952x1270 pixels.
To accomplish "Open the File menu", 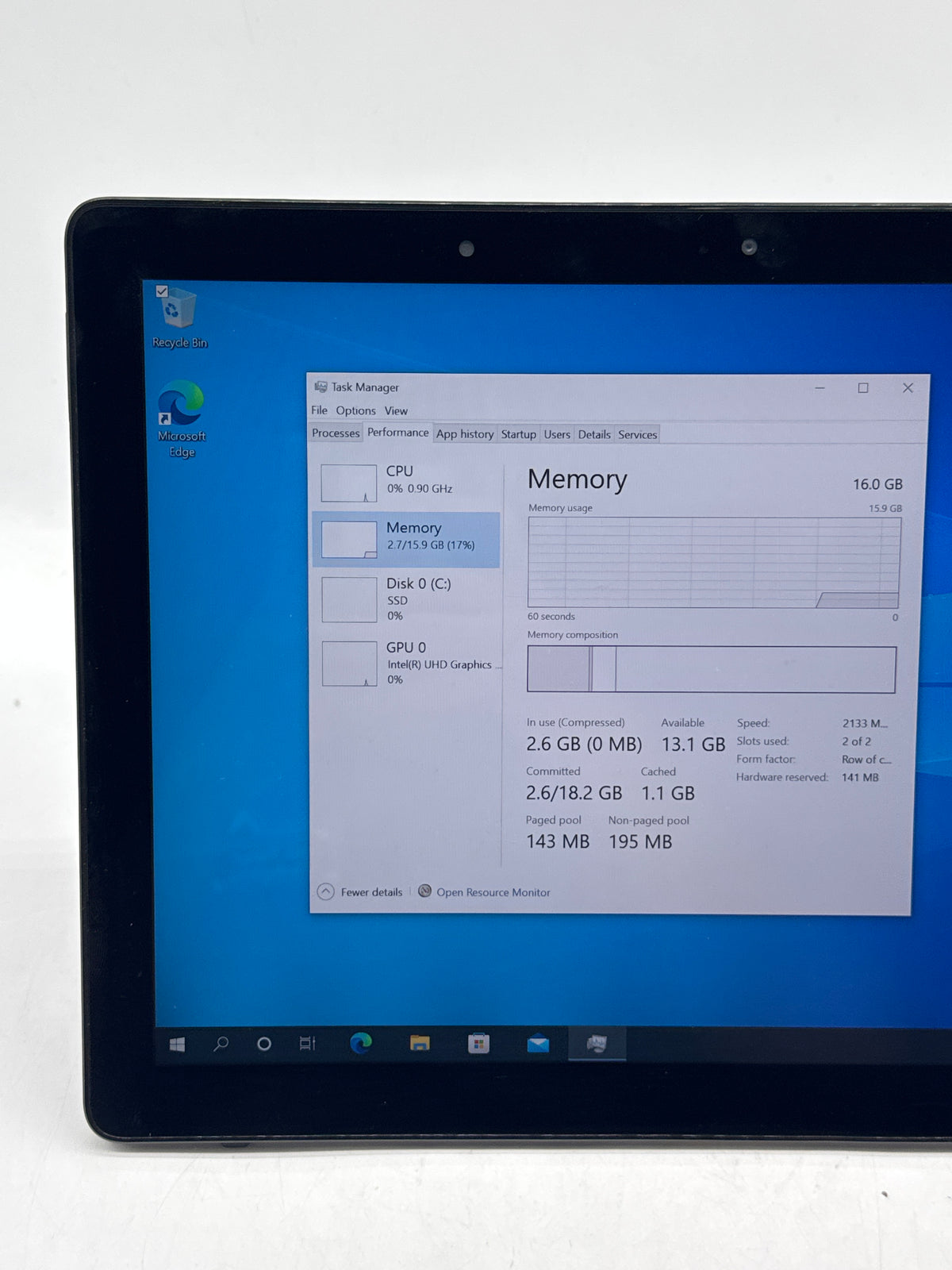I will tap(319, 410).
